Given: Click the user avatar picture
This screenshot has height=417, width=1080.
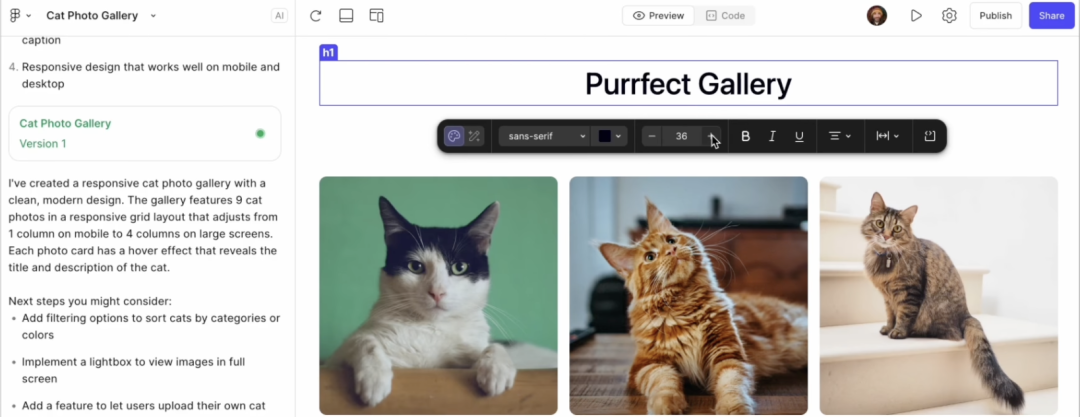Looking at the screenshot, I should (x=877, y=16).
